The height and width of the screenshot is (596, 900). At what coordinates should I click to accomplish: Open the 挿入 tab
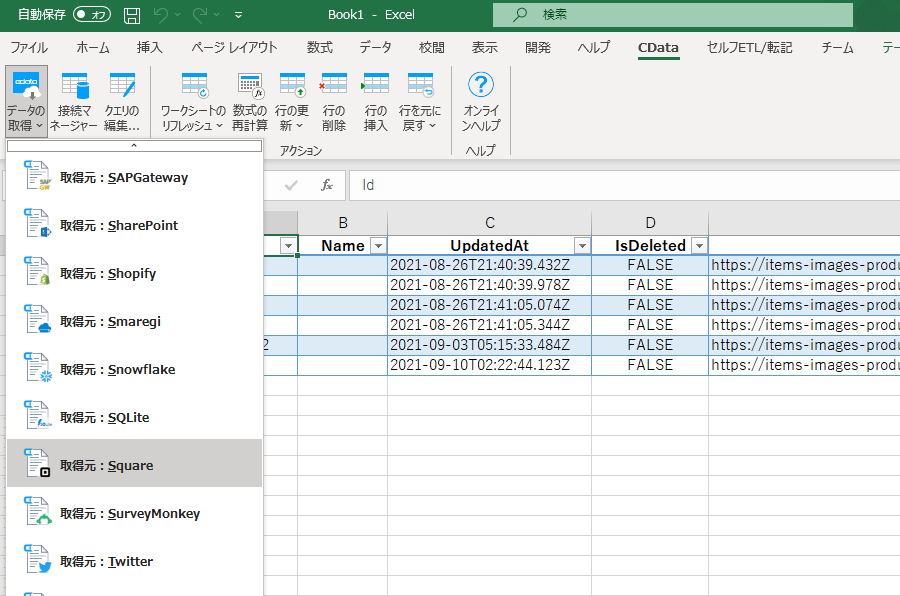[150, 48]
